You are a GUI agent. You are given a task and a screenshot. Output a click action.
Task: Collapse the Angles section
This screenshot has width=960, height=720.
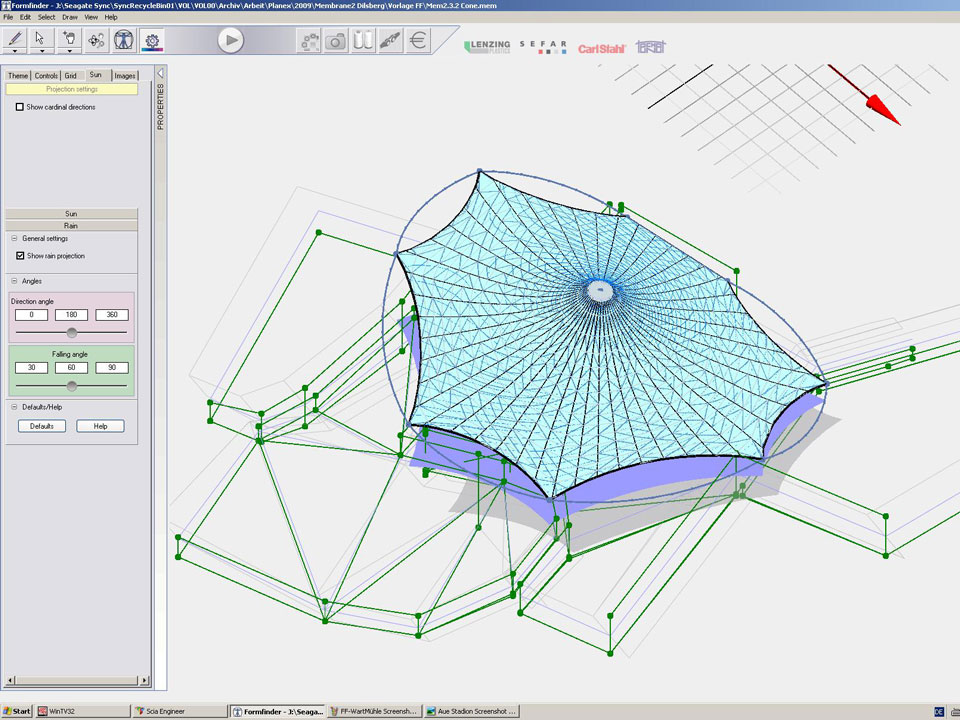tap(14, 281)
